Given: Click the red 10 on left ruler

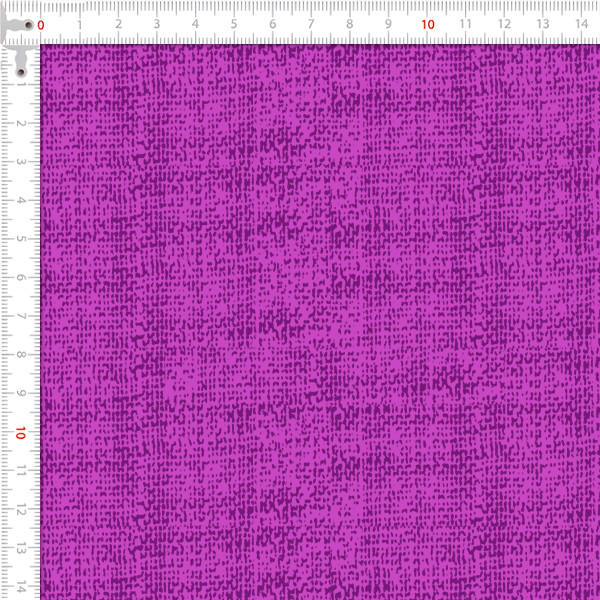Looking at the screenshot, I should [20, 433].
